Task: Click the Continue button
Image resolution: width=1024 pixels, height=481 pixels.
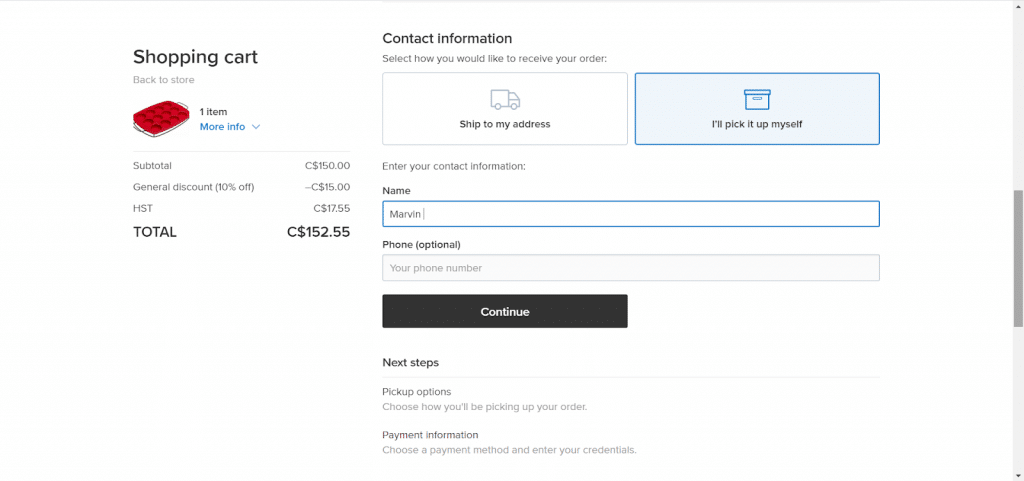Action: 505,311
